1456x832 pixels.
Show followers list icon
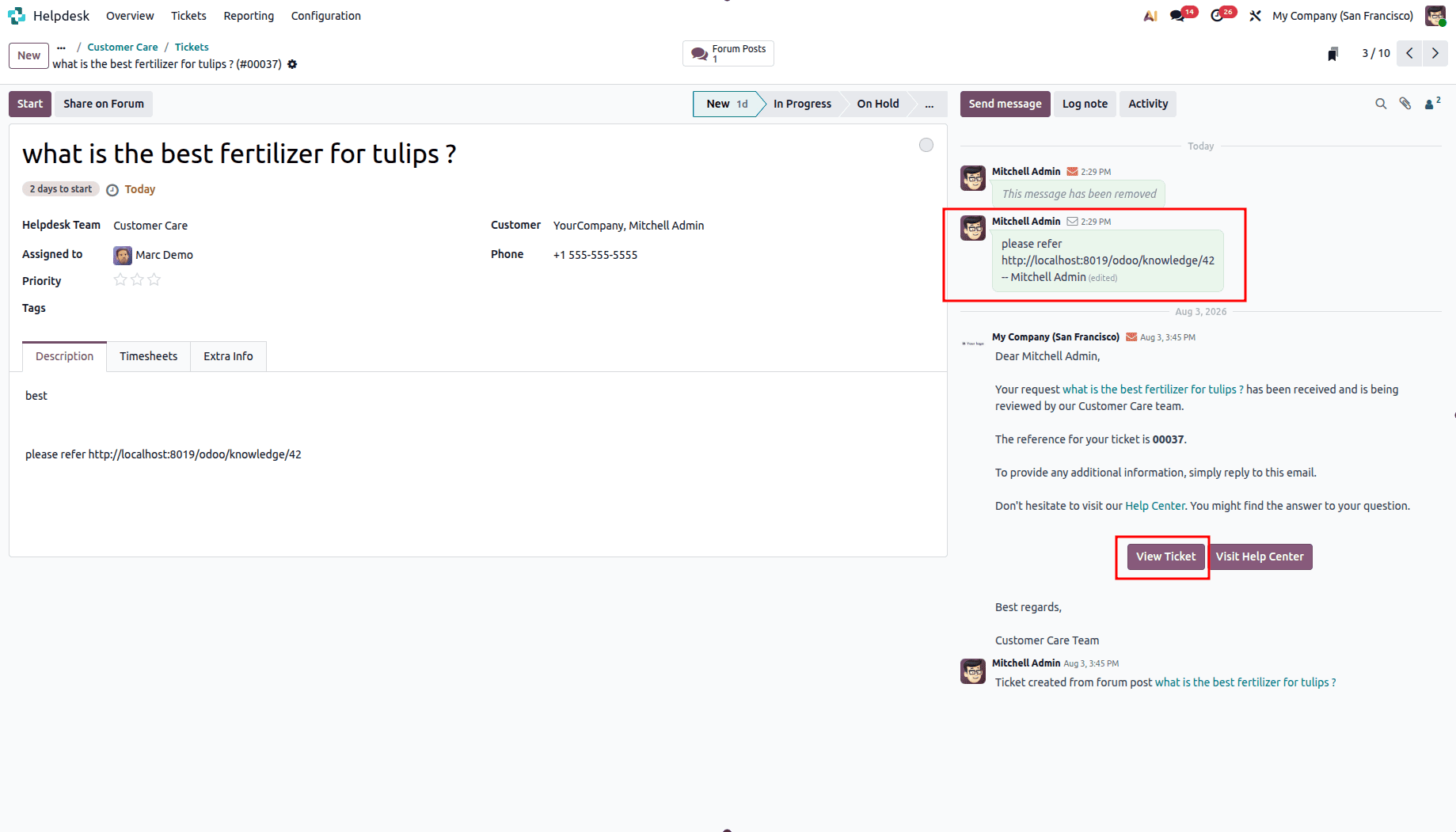pos(1432,104)
